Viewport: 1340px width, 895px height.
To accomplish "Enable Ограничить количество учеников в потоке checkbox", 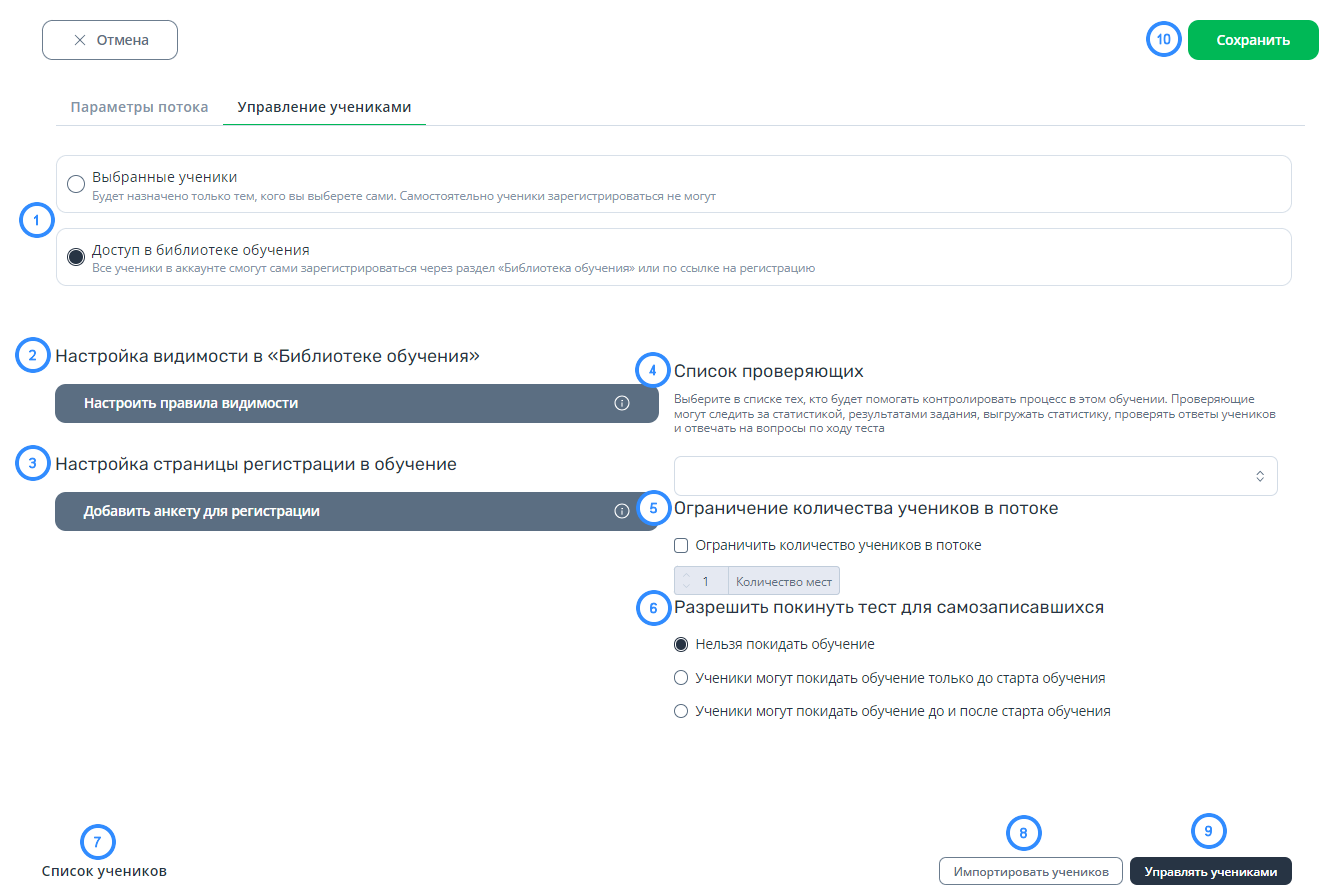I will [682, 546].
